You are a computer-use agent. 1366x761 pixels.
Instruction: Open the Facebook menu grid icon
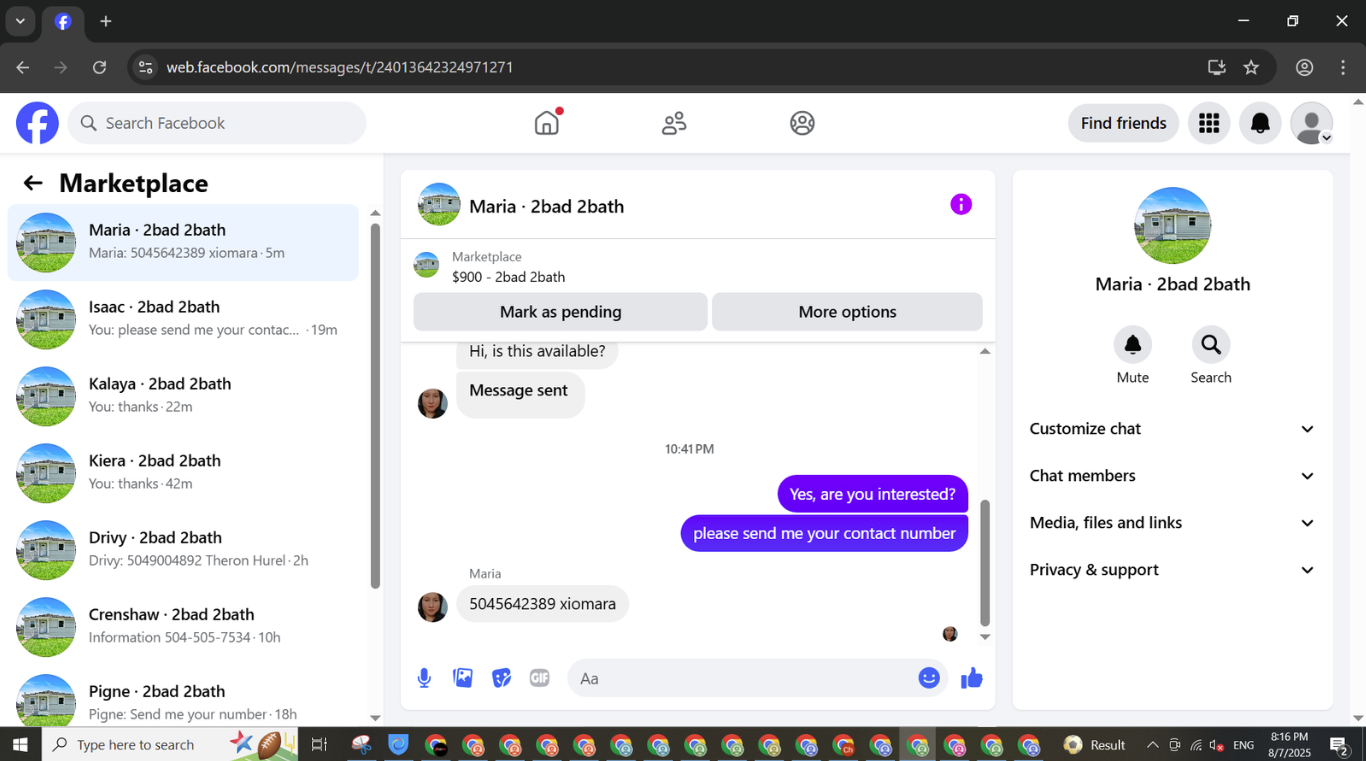(x=1209, y=123)
